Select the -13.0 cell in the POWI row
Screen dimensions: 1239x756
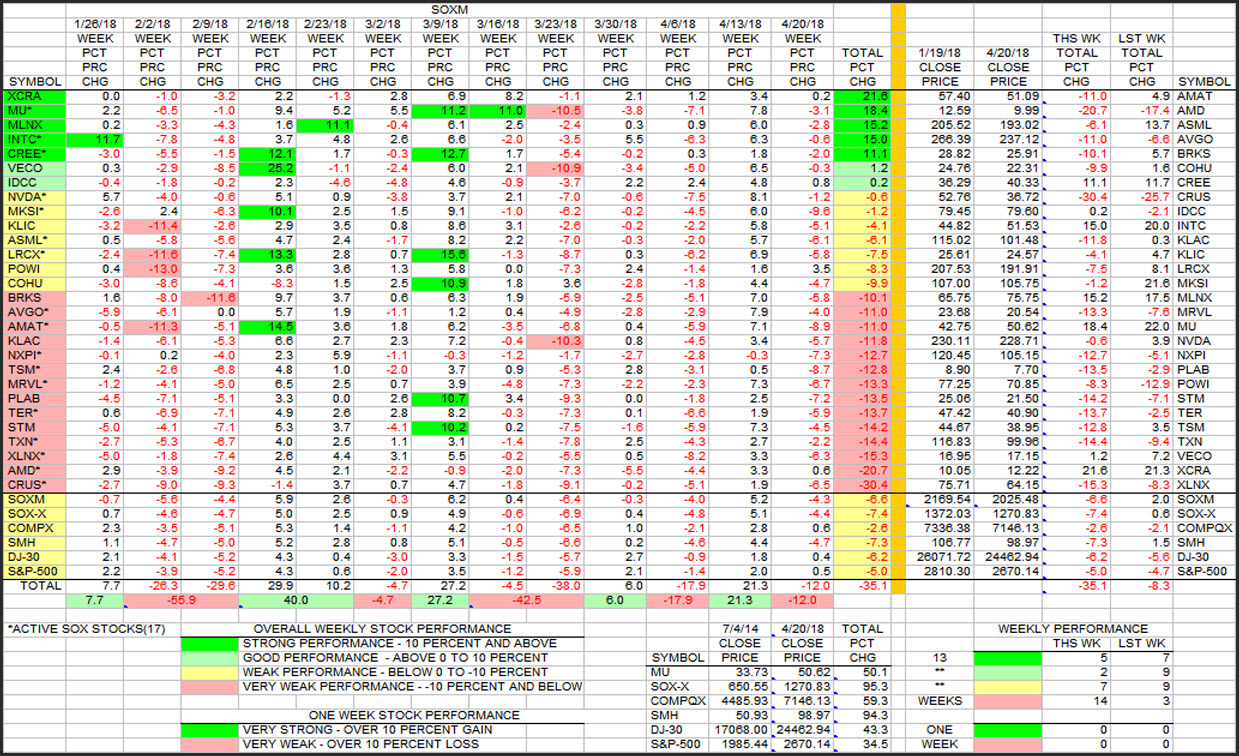tap(153, 269)
